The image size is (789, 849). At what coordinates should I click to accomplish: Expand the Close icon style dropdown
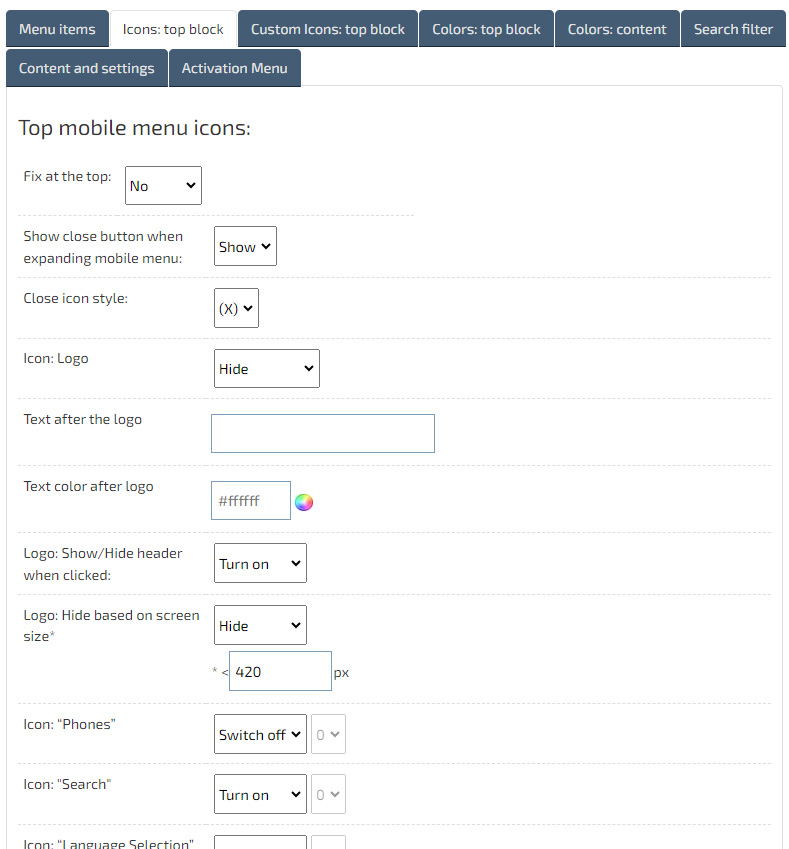pos(236,309)
